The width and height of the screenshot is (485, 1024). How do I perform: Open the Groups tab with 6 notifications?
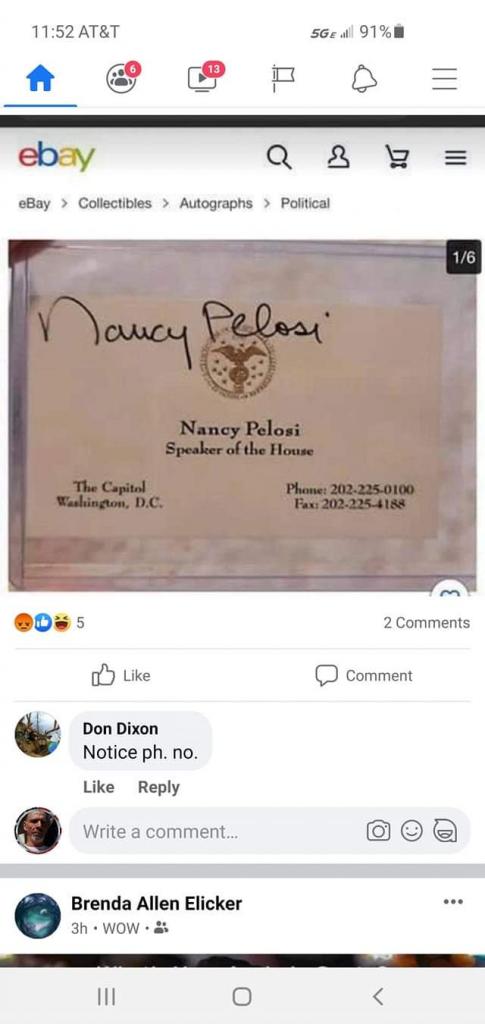pos(122,78)
